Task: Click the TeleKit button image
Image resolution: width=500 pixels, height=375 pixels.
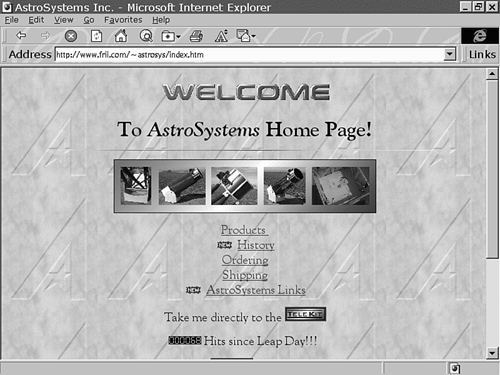Action: click(x=305, y=314)
